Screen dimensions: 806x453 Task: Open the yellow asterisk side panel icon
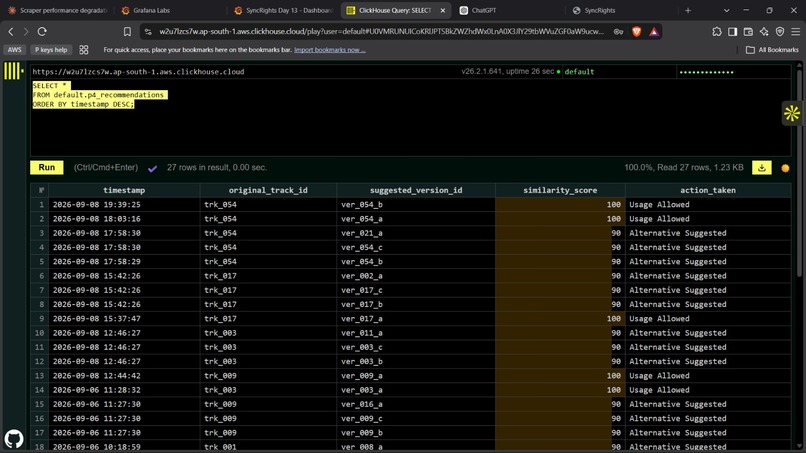click(792, 113)
